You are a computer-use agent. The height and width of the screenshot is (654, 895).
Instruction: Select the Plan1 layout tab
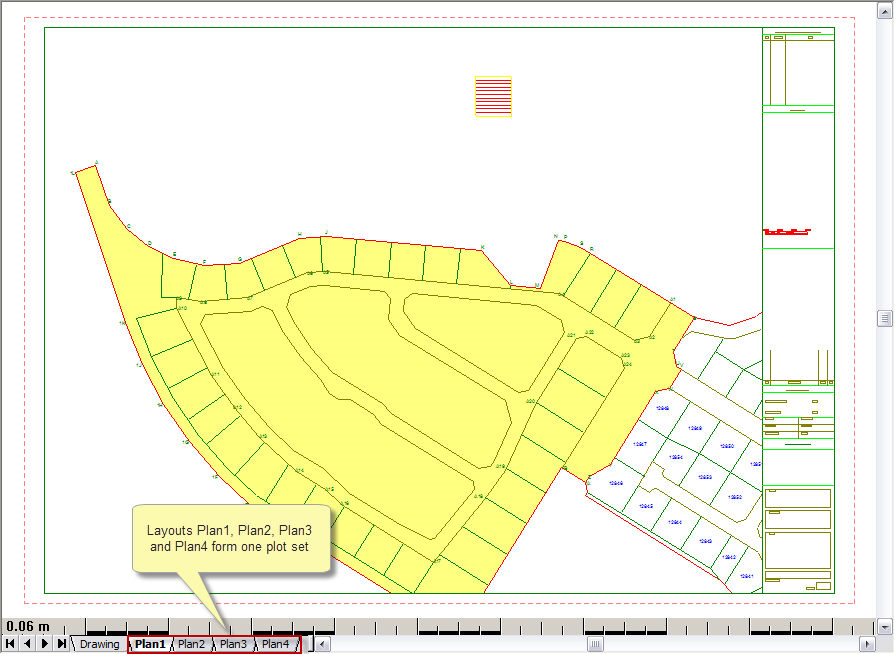[x=150, y=644]
